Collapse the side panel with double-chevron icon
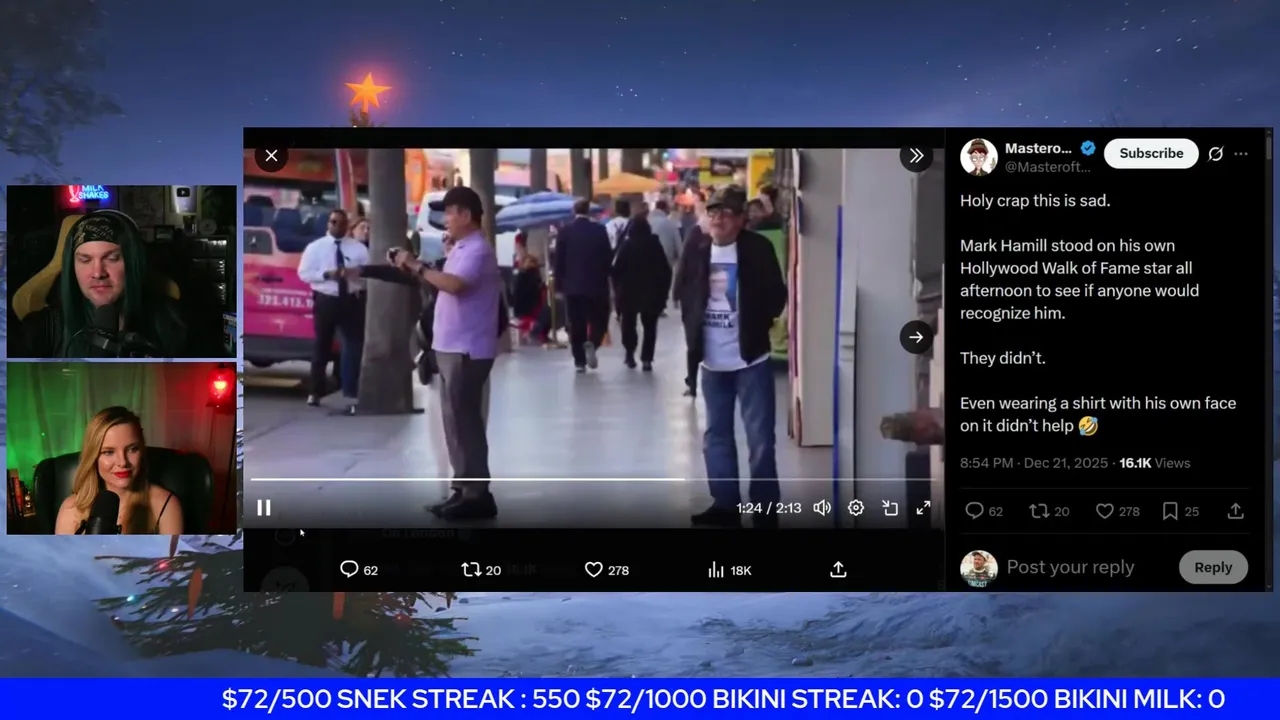The height and width of the screenshot is (720, 1280). point(916,156)
